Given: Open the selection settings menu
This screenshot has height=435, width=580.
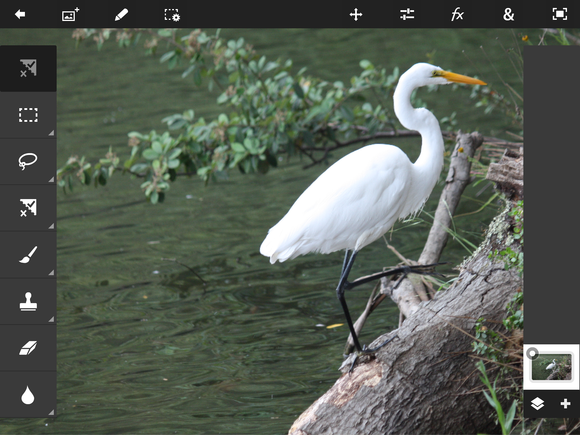Looking at the screenshot, I should tap(172, 15).
